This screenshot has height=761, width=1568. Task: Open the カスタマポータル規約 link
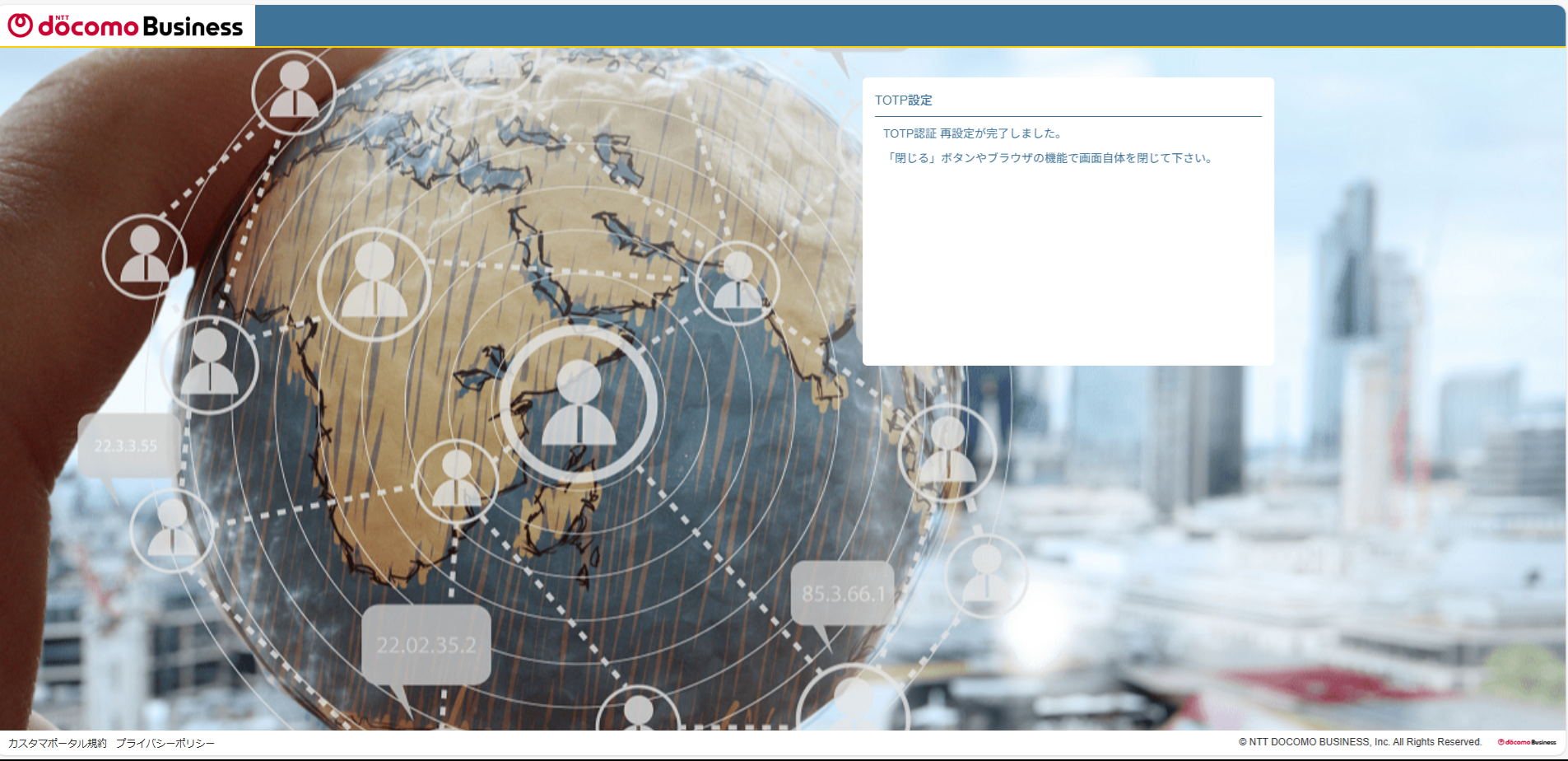[x=58, y=743]
